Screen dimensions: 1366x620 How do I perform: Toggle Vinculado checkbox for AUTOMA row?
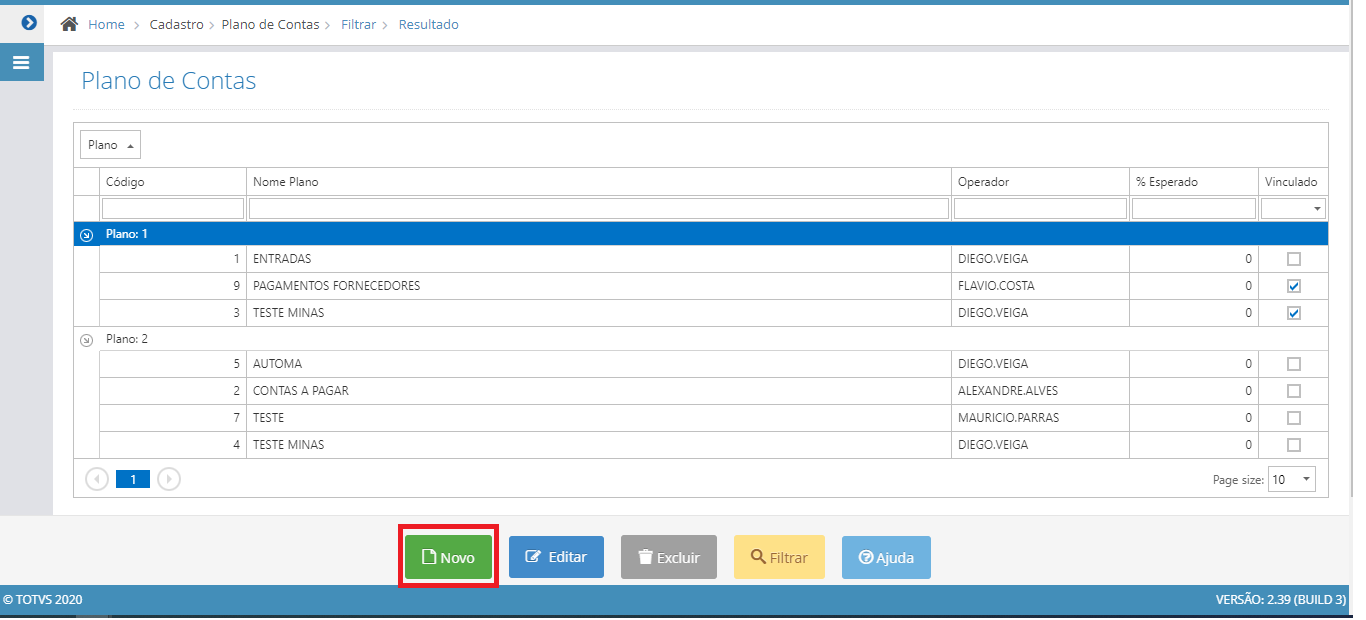coord(1294,364)
